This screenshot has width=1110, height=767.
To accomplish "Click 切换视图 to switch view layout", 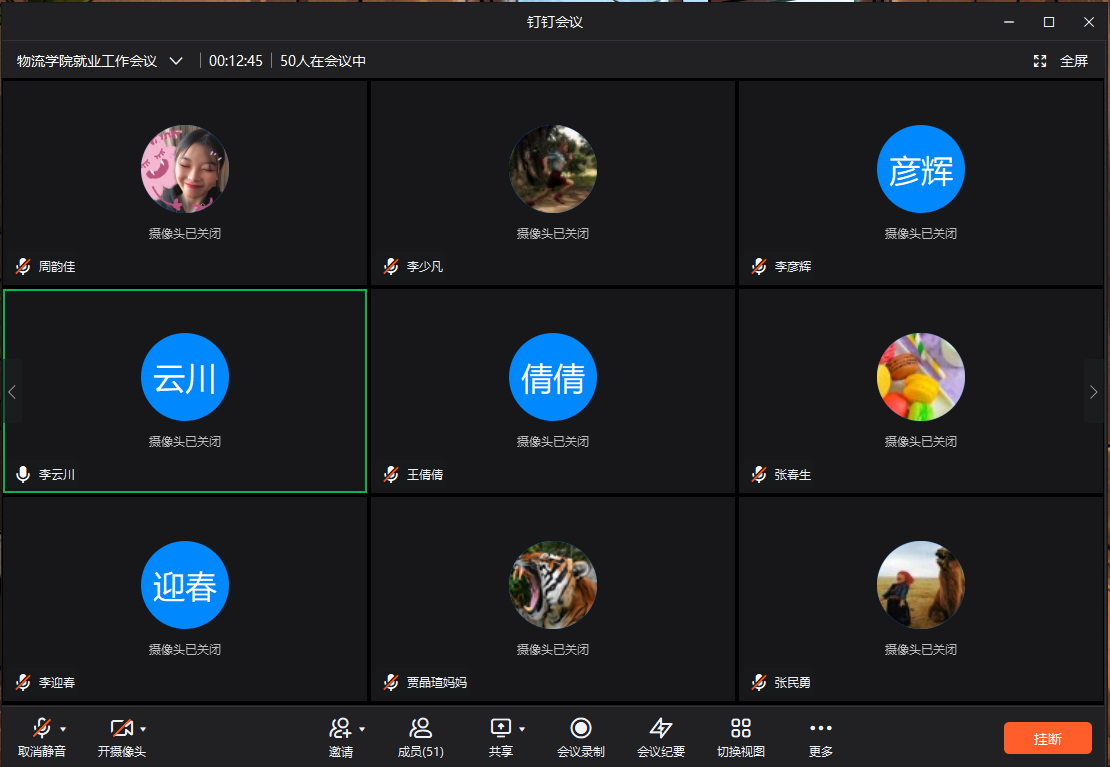I will point(740,728).
